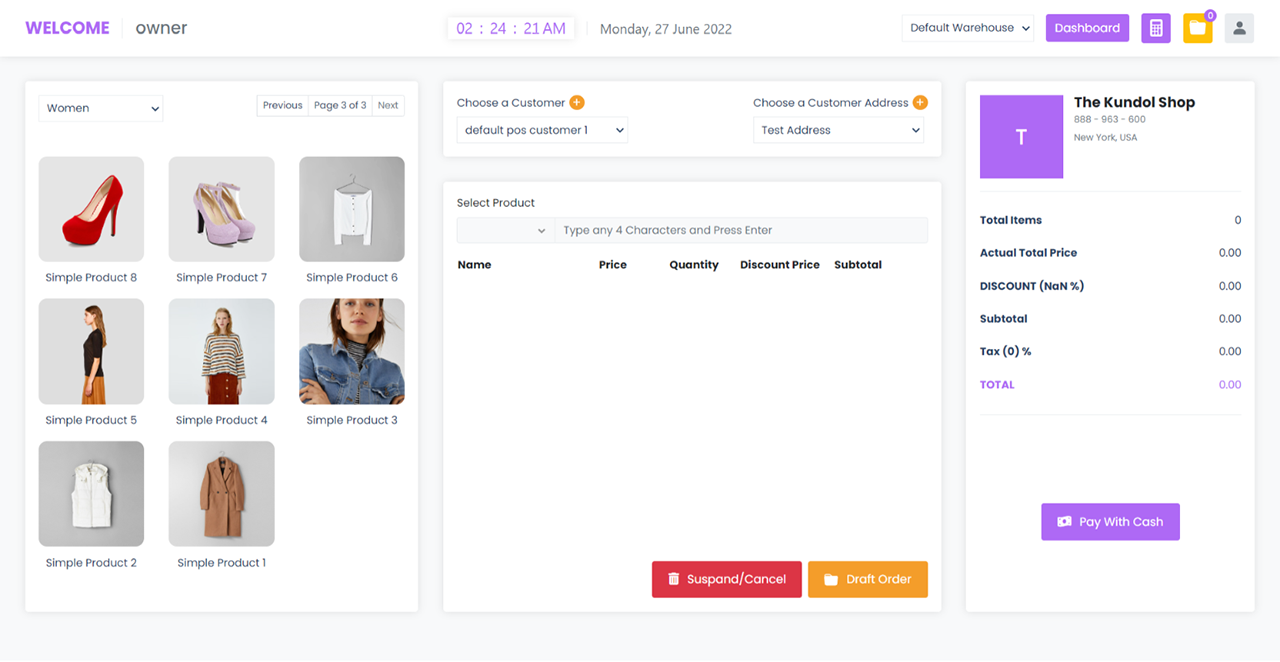Image resolution: width=1280 pixels, height=662 pixels.
Task: Click the trash icon on Suspand/Cancel button
Action: 672,579
